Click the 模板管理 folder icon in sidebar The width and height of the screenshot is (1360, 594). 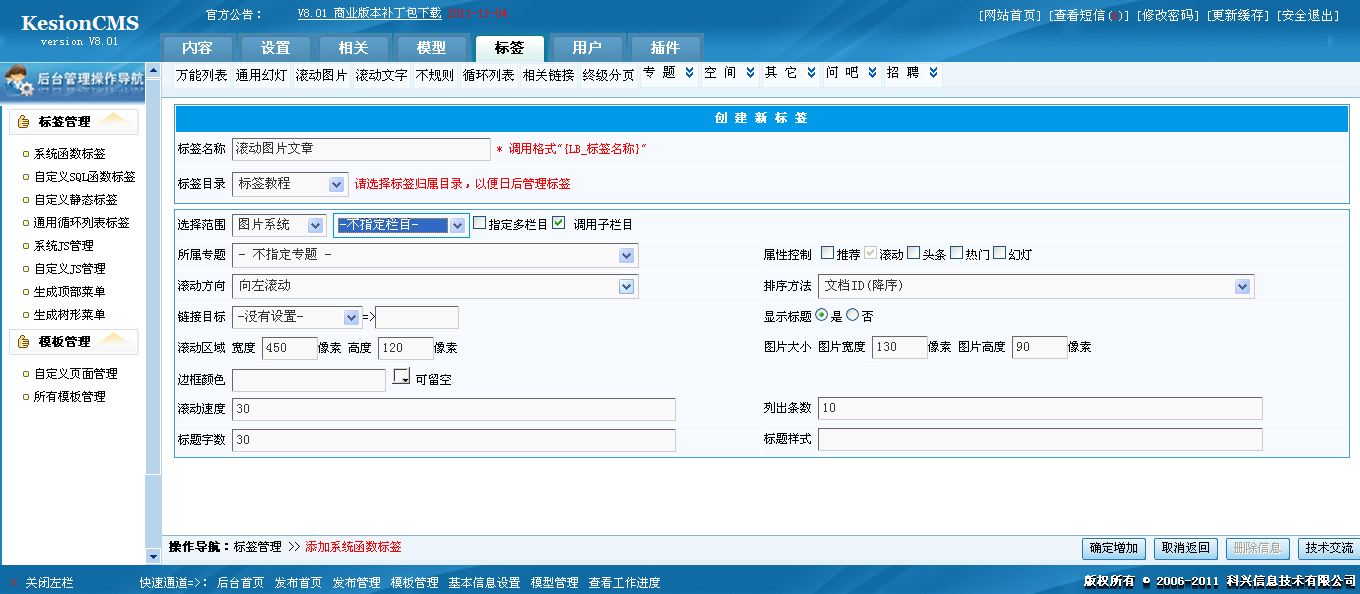coord(23,342)
